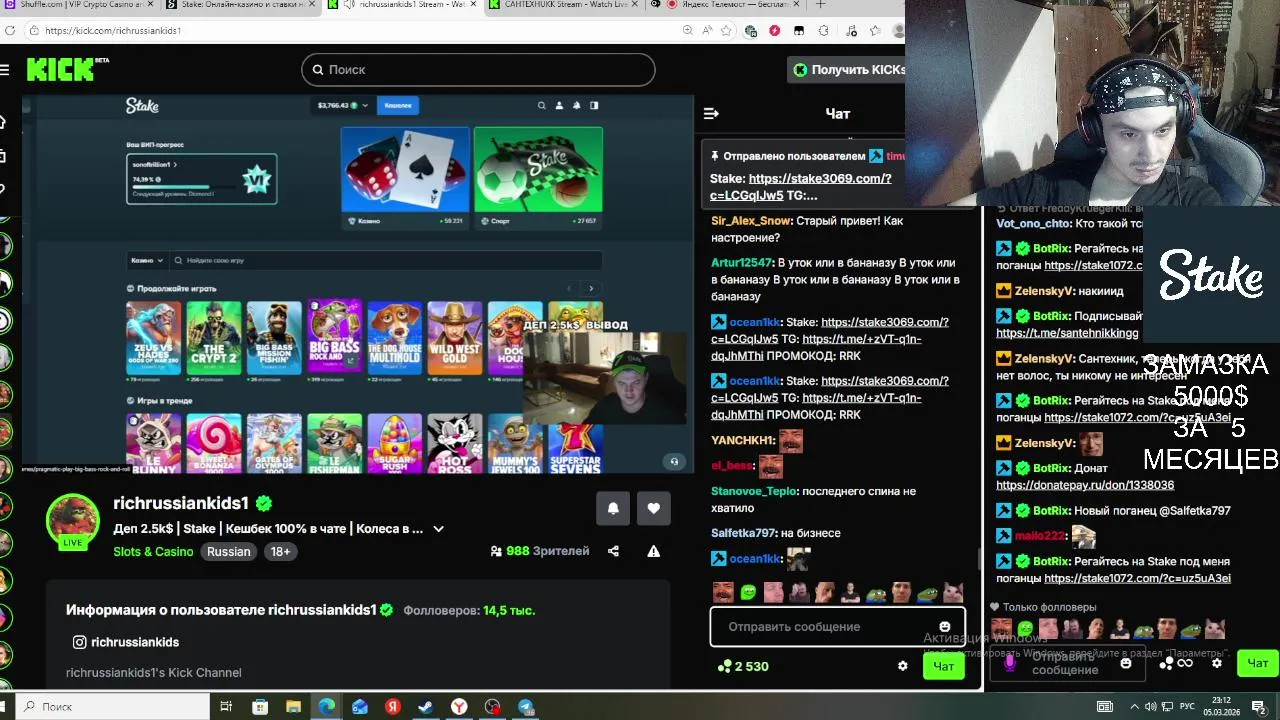Select the Russian language tag
This screenshot has height=720, width=1280.
[x=229, y=552]
